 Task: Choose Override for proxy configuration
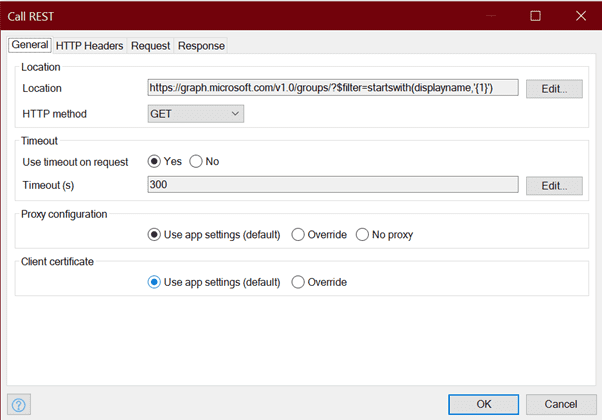click(319, 235)
